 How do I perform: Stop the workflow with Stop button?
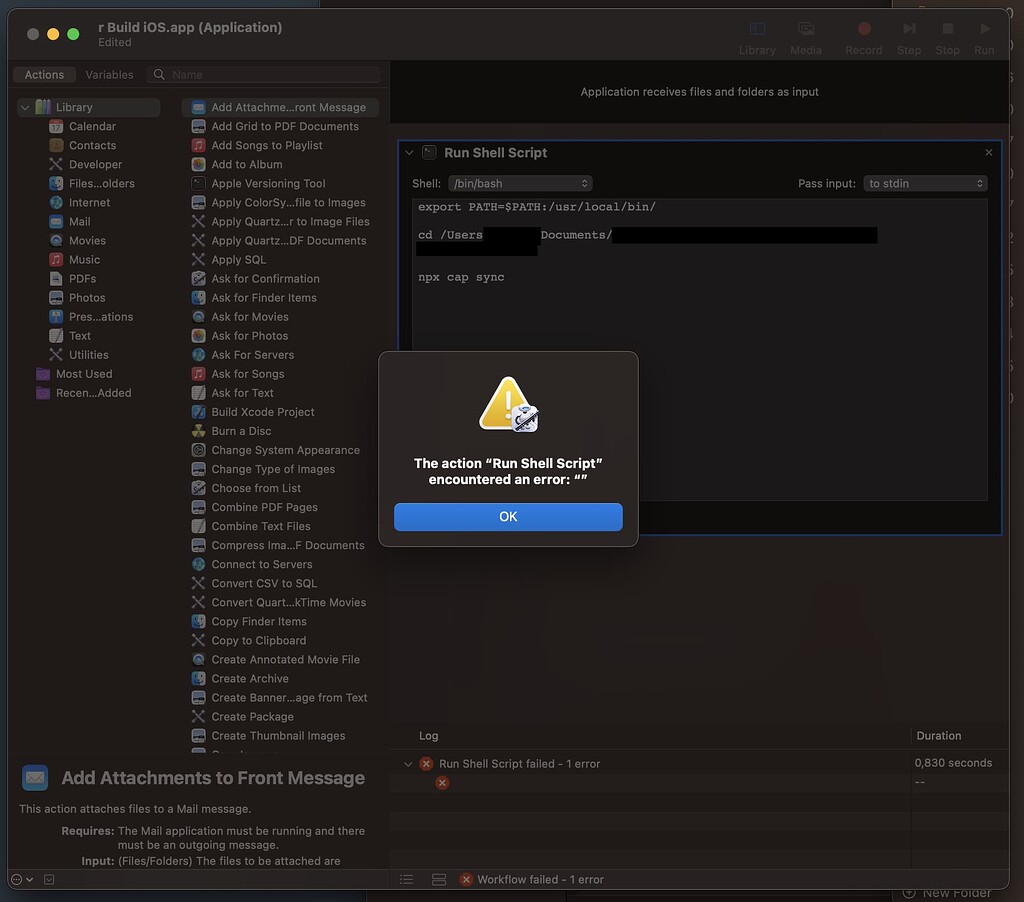(x=947, y=38)
